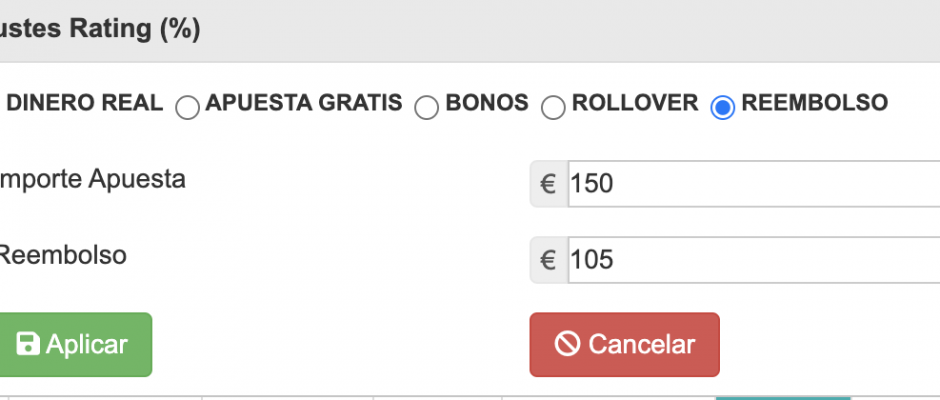Select the APUESTA GRATIS radio button
940x400 pixels.
[x=187, y=108]
